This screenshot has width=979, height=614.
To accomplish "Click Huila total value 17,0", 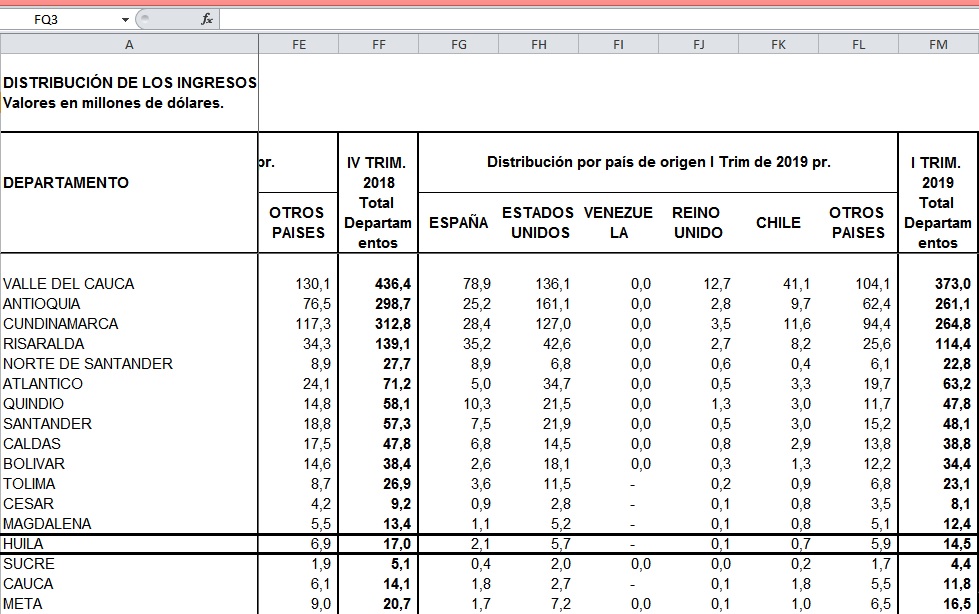I will [x=397, y=543].
